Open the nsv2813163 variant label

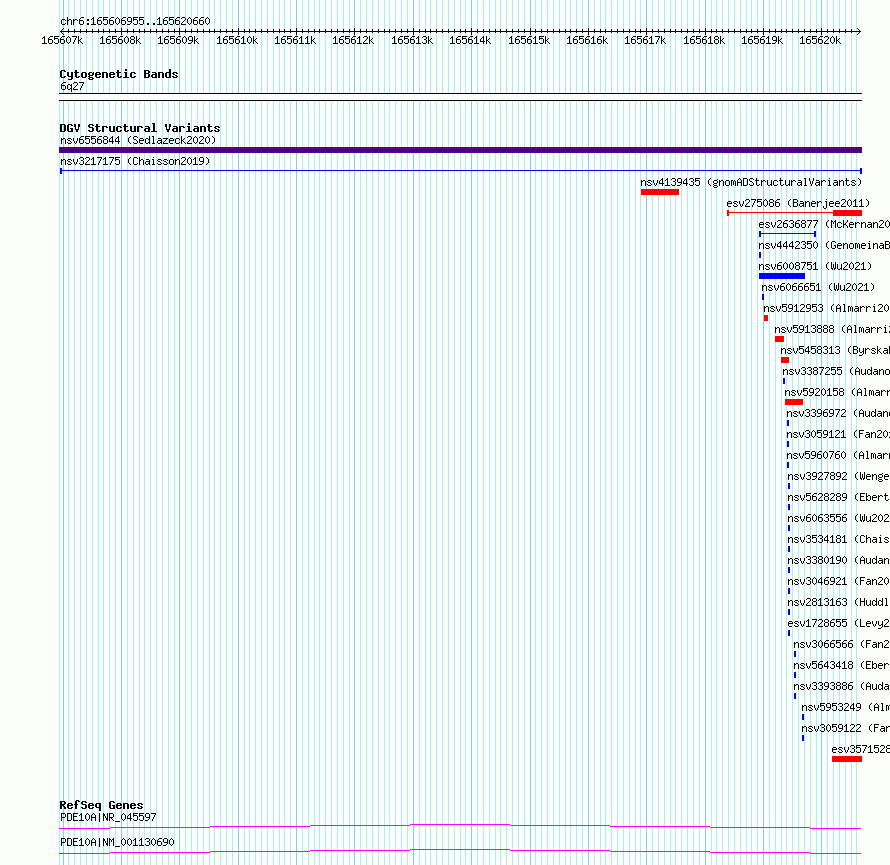pos(838,602)
